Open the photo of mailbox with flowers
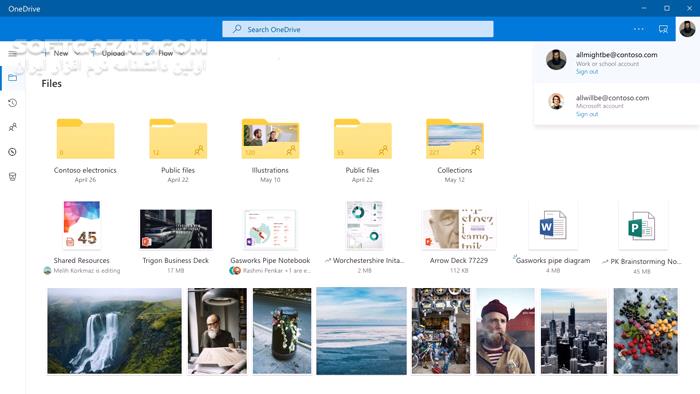The width and height of the screenshot is (700, 394). pyautogui.click(x=282, y=331)
